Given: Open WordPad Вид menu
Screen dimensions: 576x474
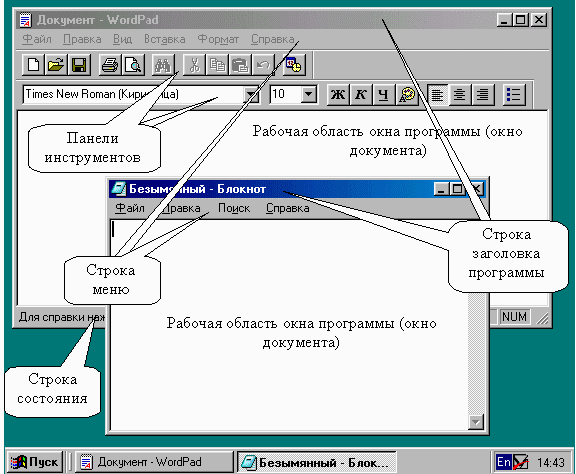Looking at the screenshot, I should pos(122,39).
